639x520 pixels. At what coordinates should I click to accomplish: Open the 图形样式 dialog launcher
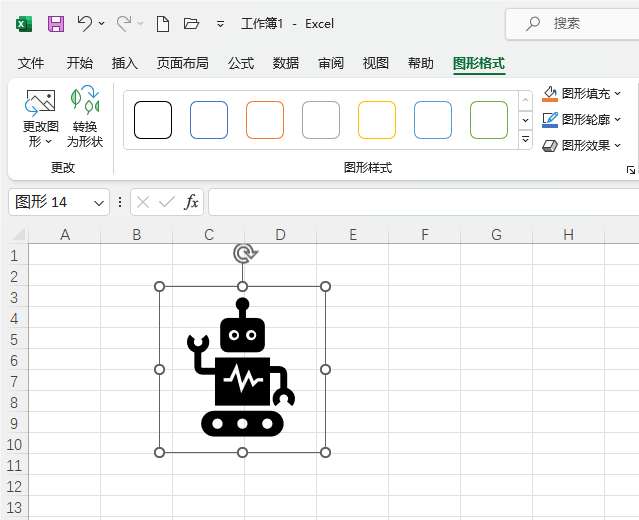coord(630,170)
